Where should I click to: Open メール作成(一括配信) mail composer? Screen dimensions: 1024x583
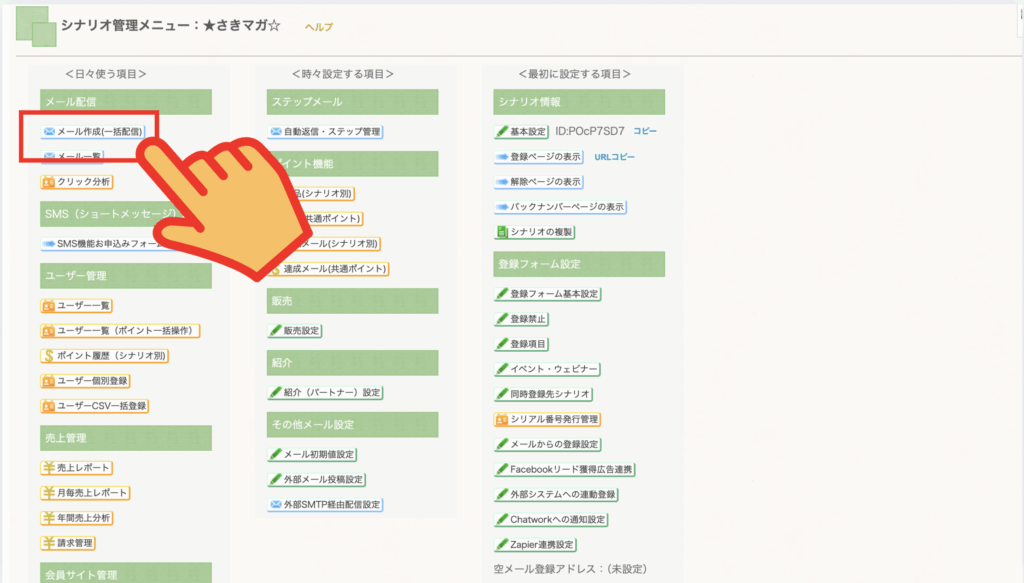pos(93,131)
